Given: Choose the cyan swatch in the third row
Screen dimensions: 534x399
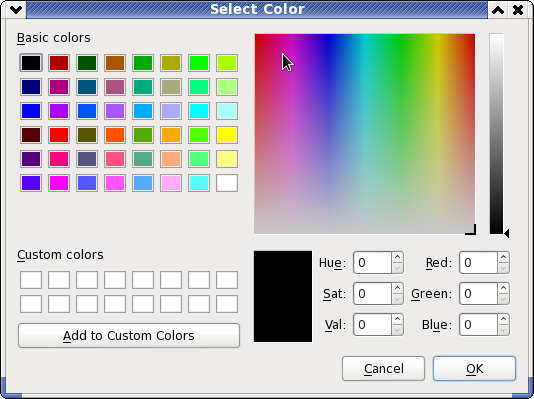Looking at the screenshot, I should pos(199,111).
